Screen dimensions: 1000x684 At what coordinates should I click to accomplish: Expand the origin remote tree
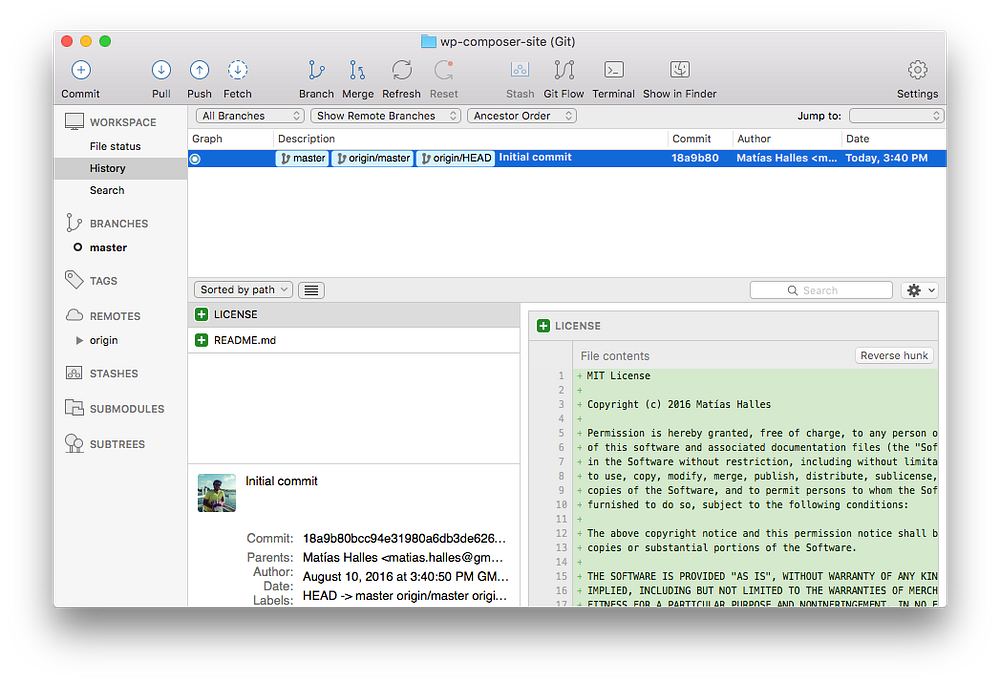coord(79,340)
